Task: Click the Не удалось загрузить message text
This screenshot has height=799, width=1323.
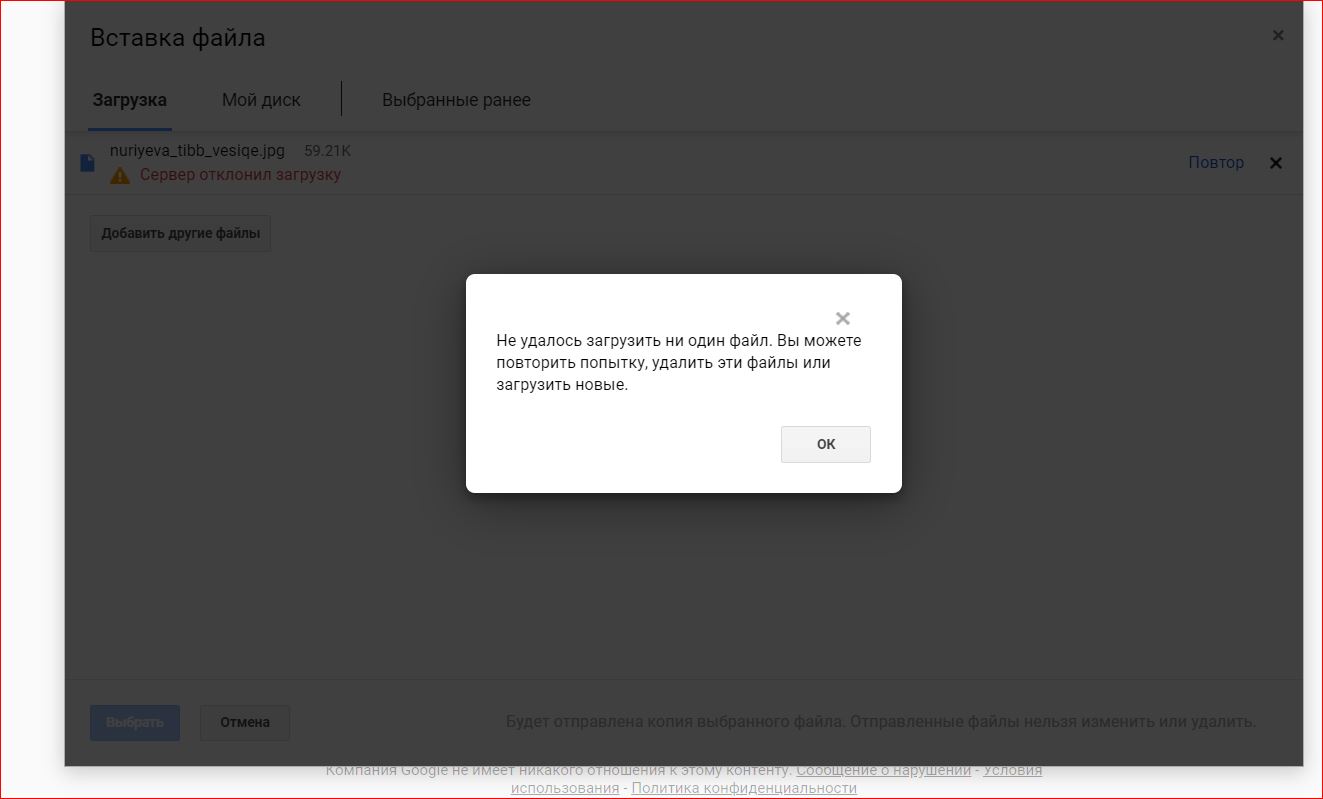Action: 679,363
